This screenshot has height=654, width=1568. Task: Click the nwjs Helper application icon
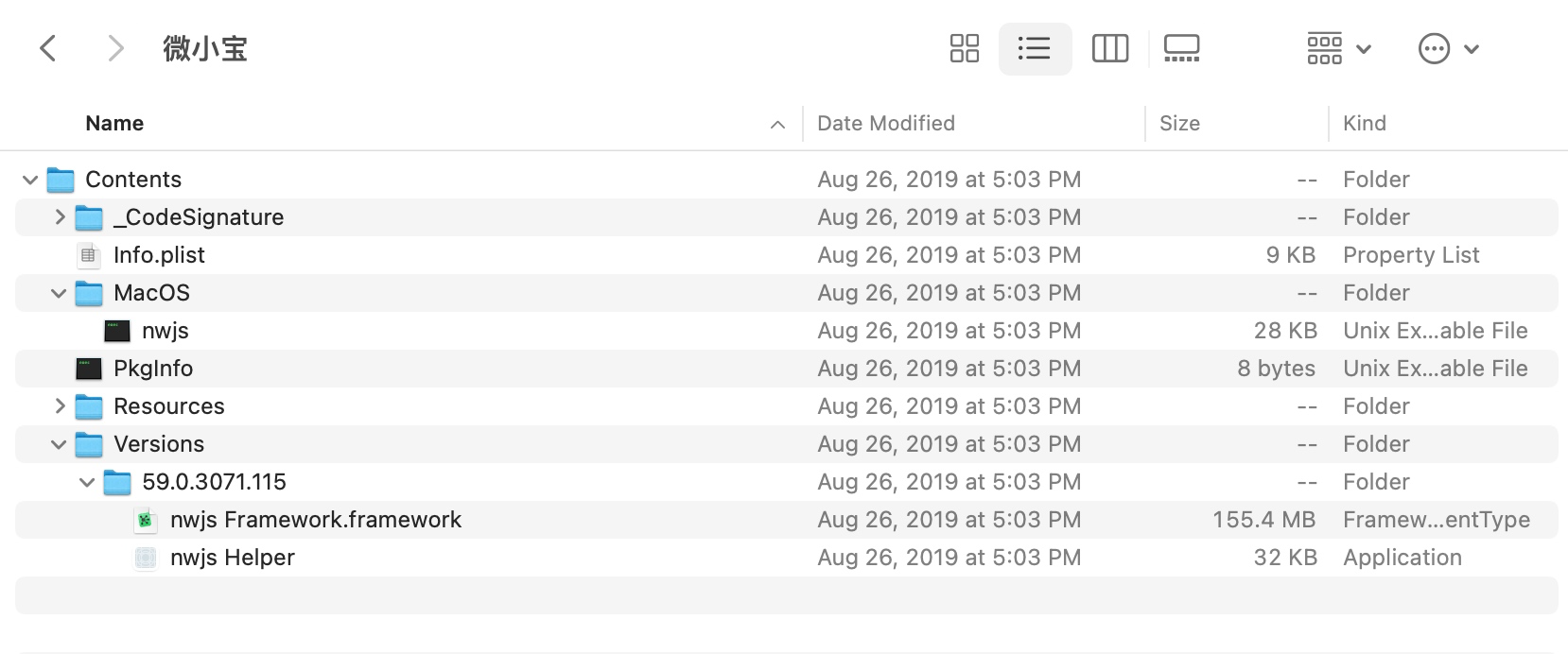click(146, 558)
